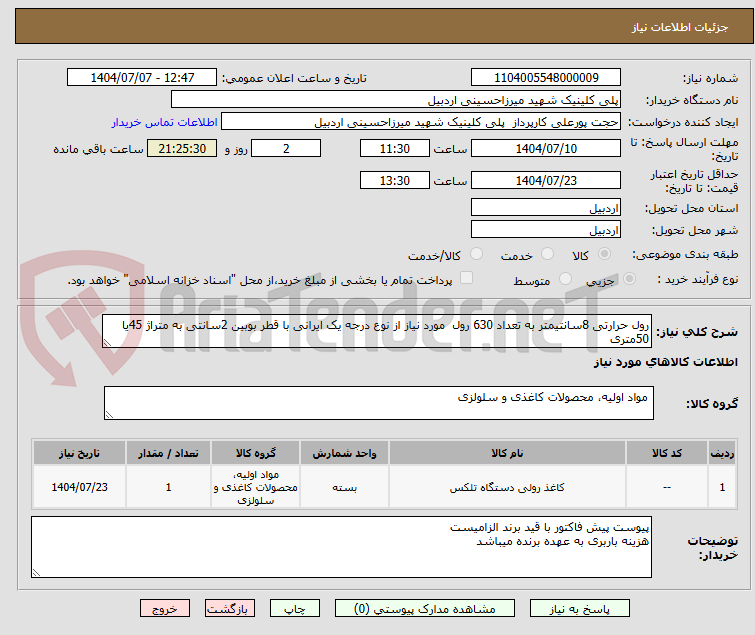Screen dimensions: 755x635
Task: Select the کالا radio button
Action: [x=604, y=253]
